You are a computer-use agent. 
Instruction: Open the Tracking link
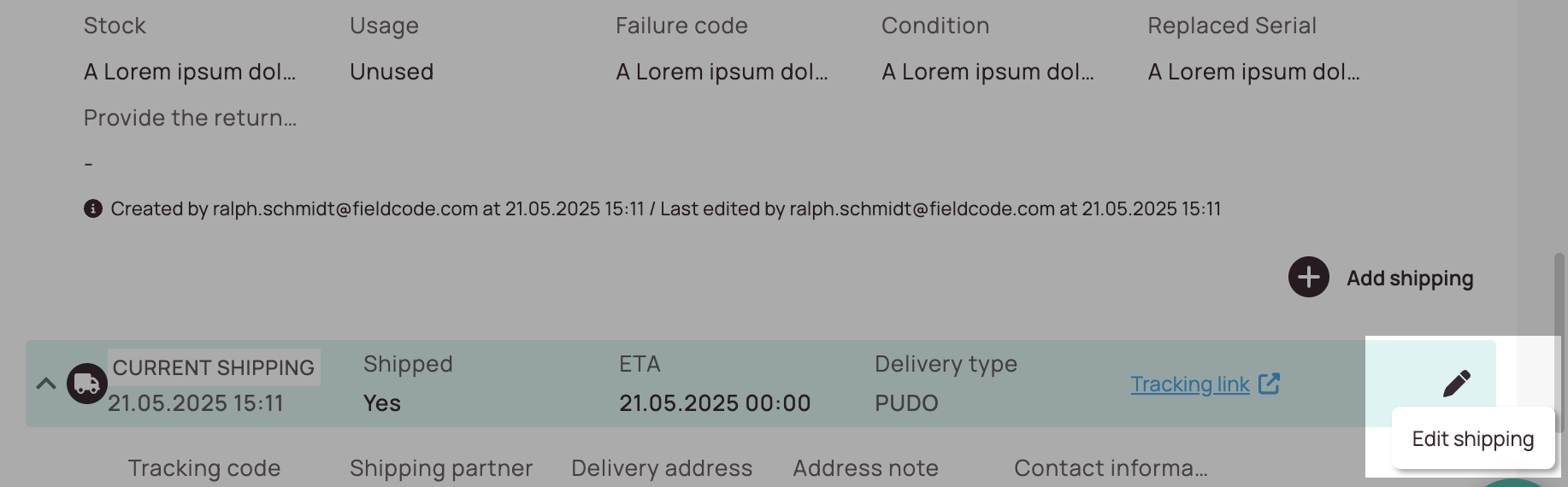click(1190, 384)
